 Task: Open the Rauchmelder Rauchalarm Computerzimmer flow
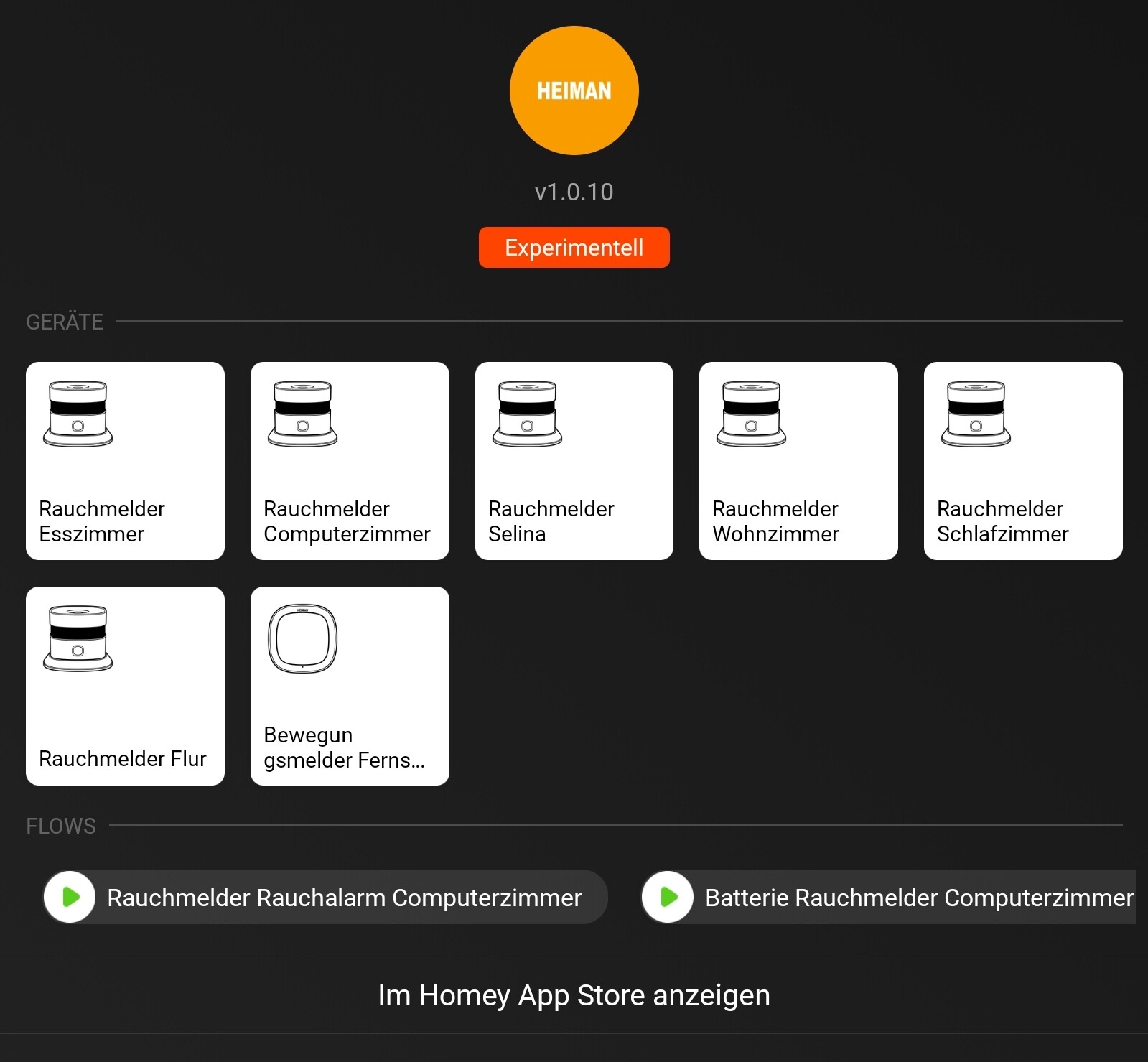tap(325, 897)
